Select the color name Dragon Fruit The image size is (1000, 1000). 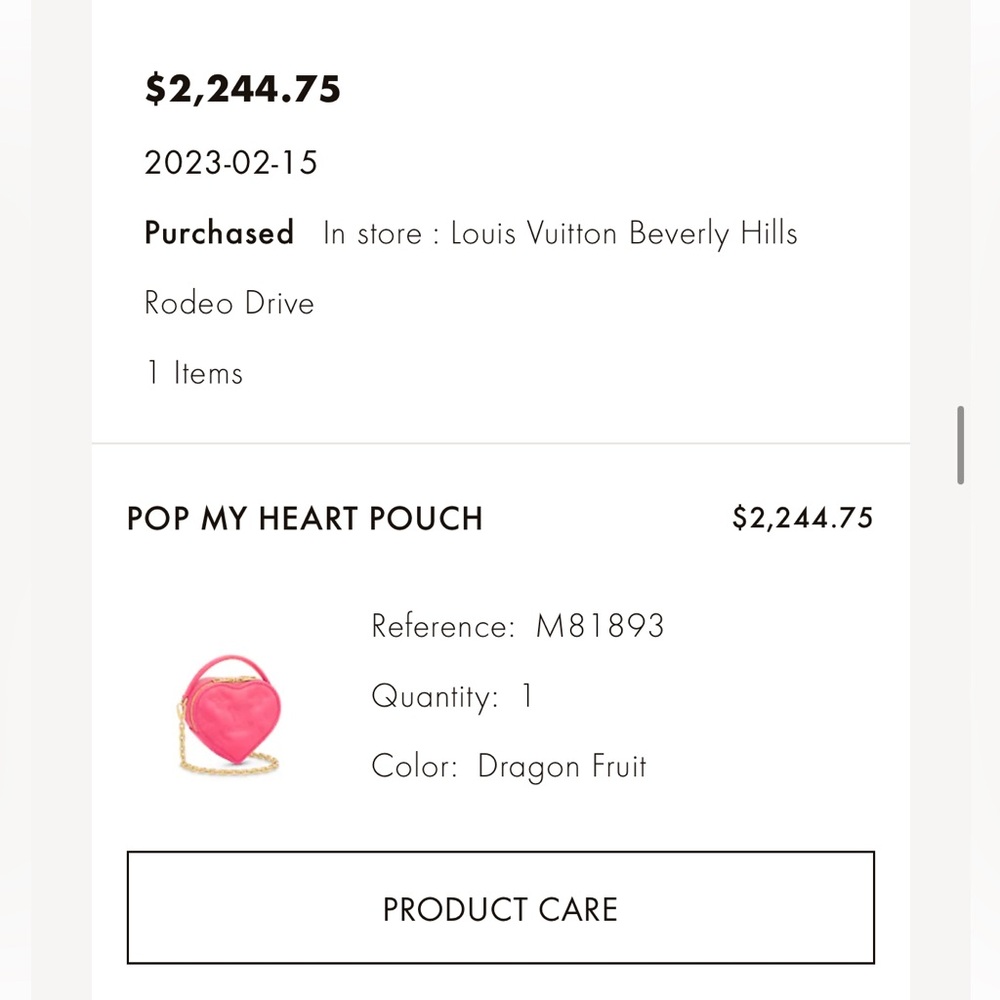point(562,766)
